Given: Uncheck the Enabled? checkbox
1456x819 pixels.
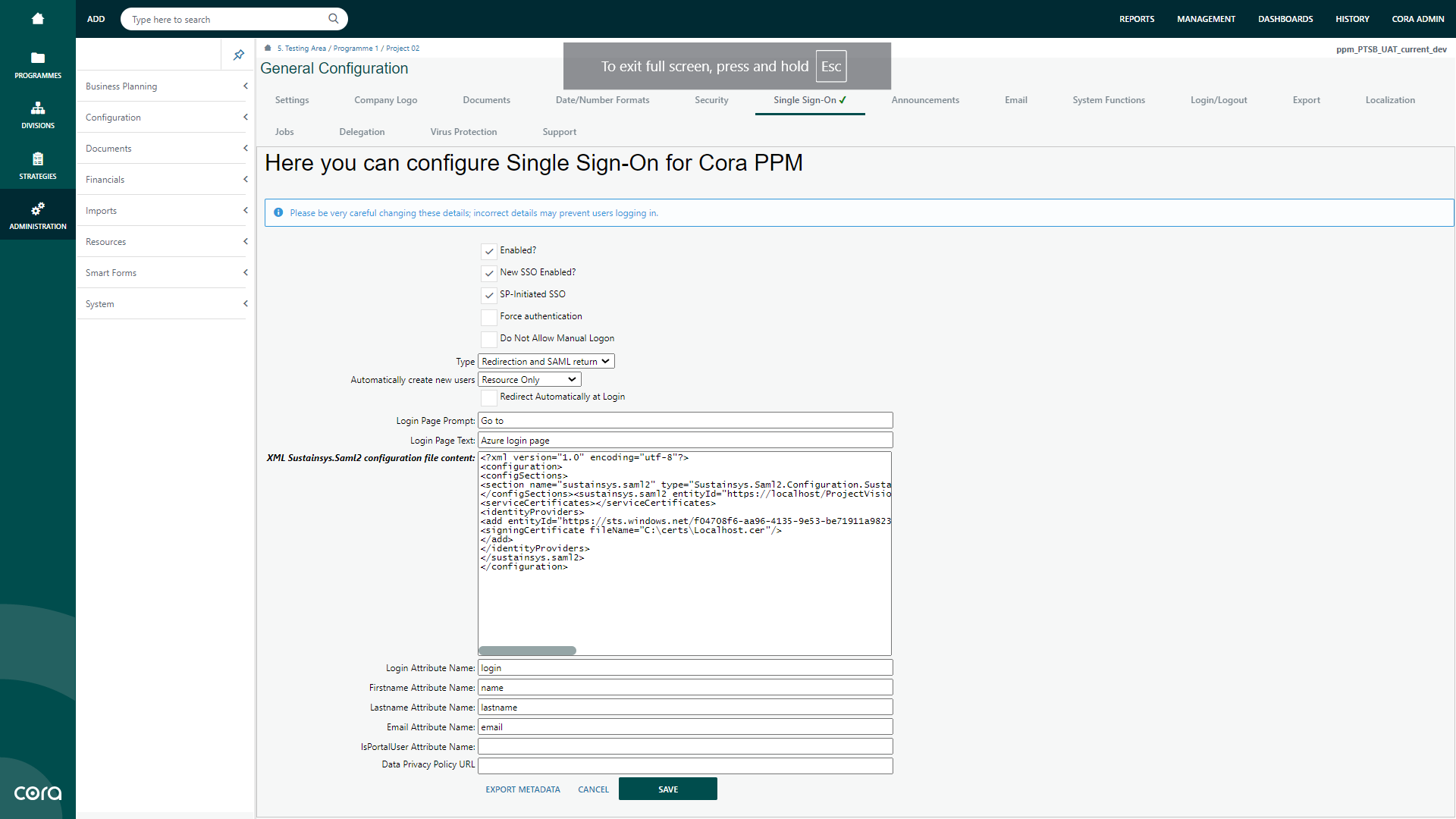Looking at the screenshot, I should [x=489, y=251].
